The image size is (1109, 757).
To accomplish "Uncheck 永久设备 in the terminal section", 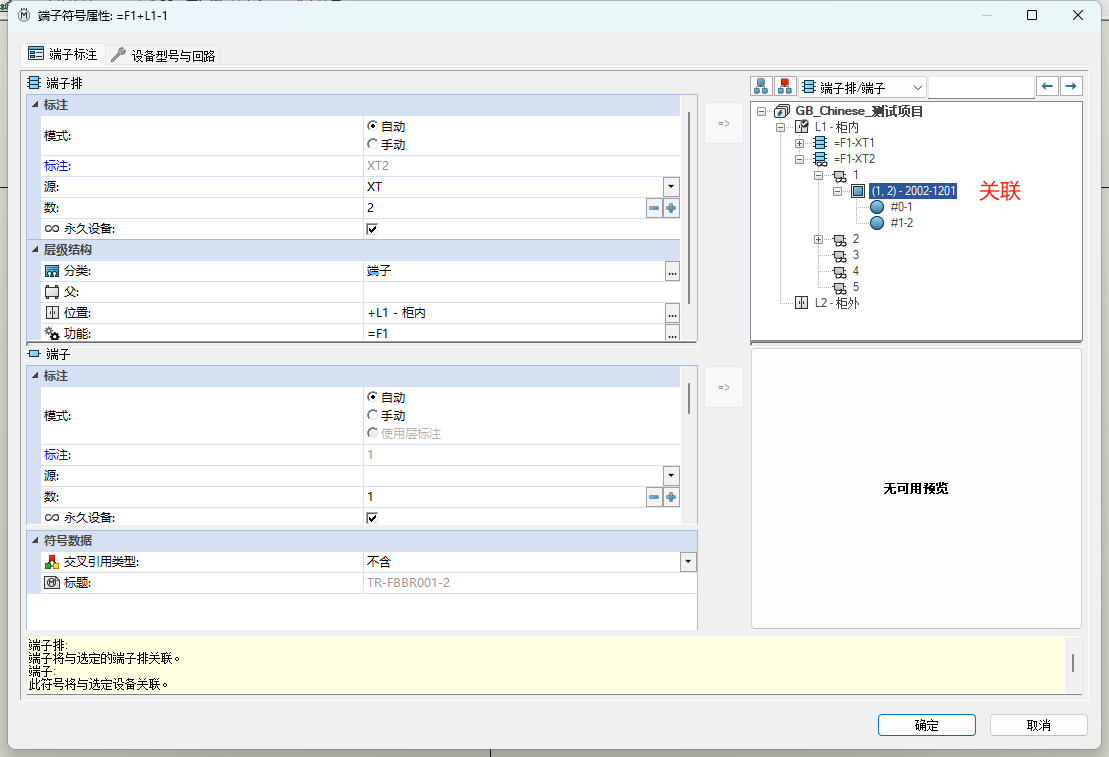I will [371, 517].
